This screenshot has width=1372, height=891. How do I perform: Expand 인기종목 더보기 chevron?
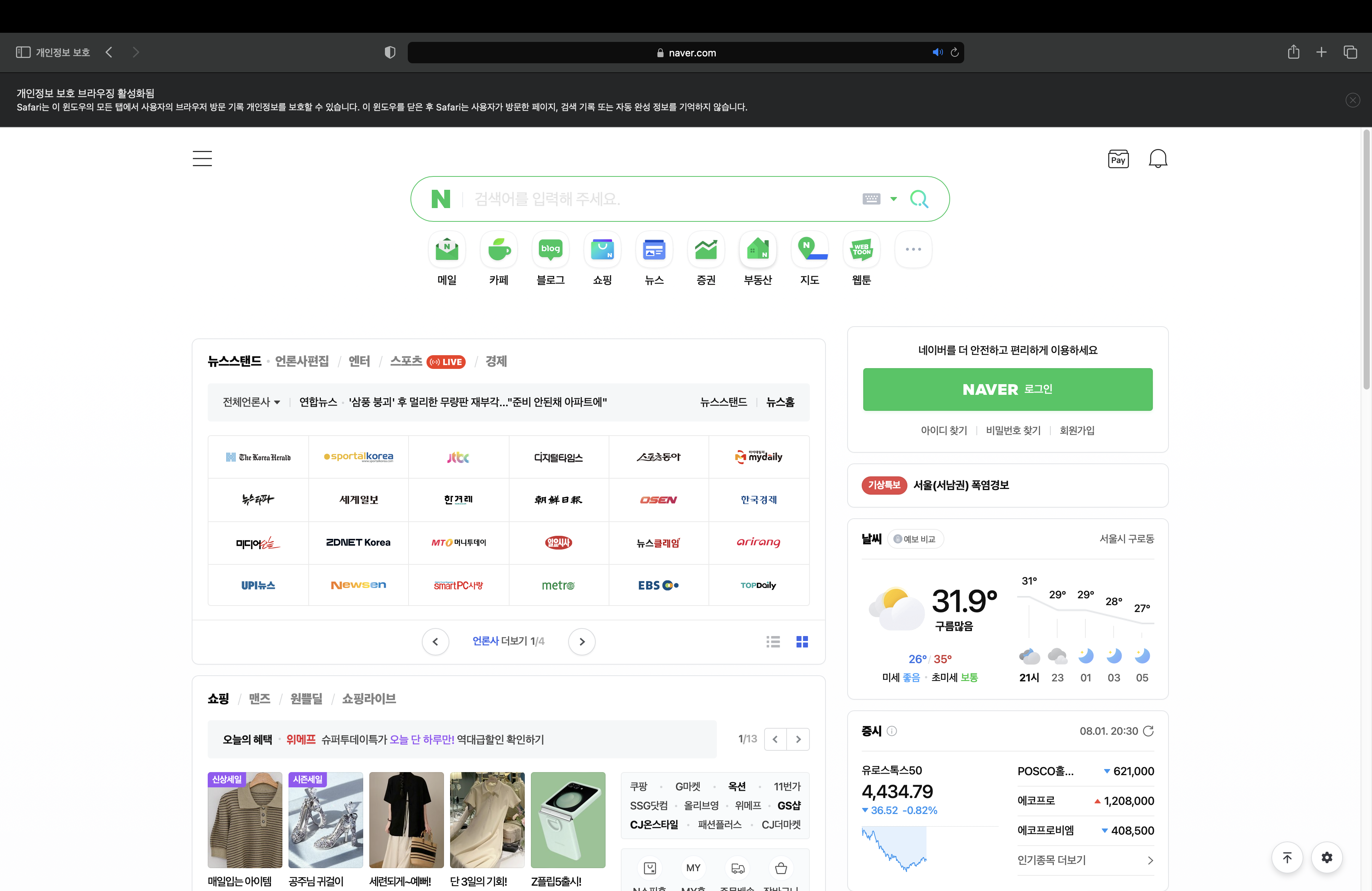(x=1150, y=860)
